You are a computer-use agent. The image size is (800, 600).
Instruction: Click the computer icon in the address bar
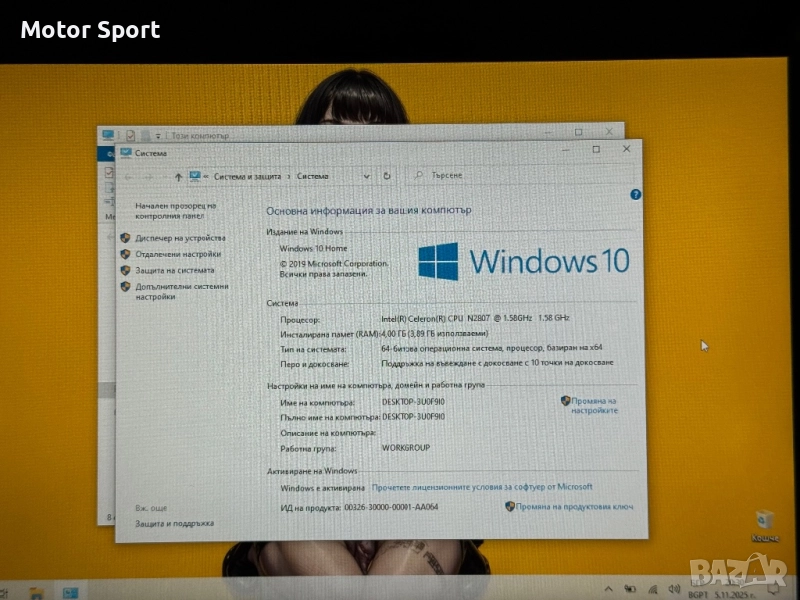195,176
